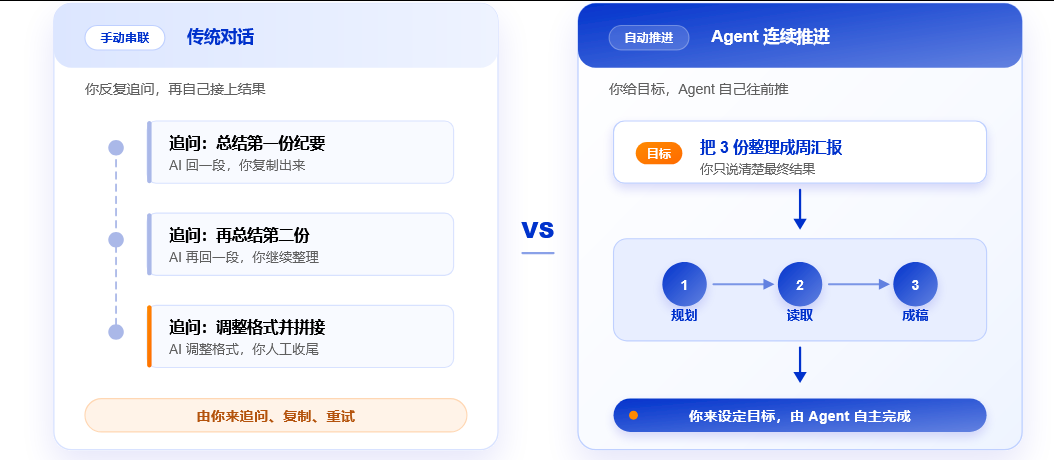Click the 由你来追问、复制、重试 banner
Screen dimensions: 1054x460
click(276, 416)
